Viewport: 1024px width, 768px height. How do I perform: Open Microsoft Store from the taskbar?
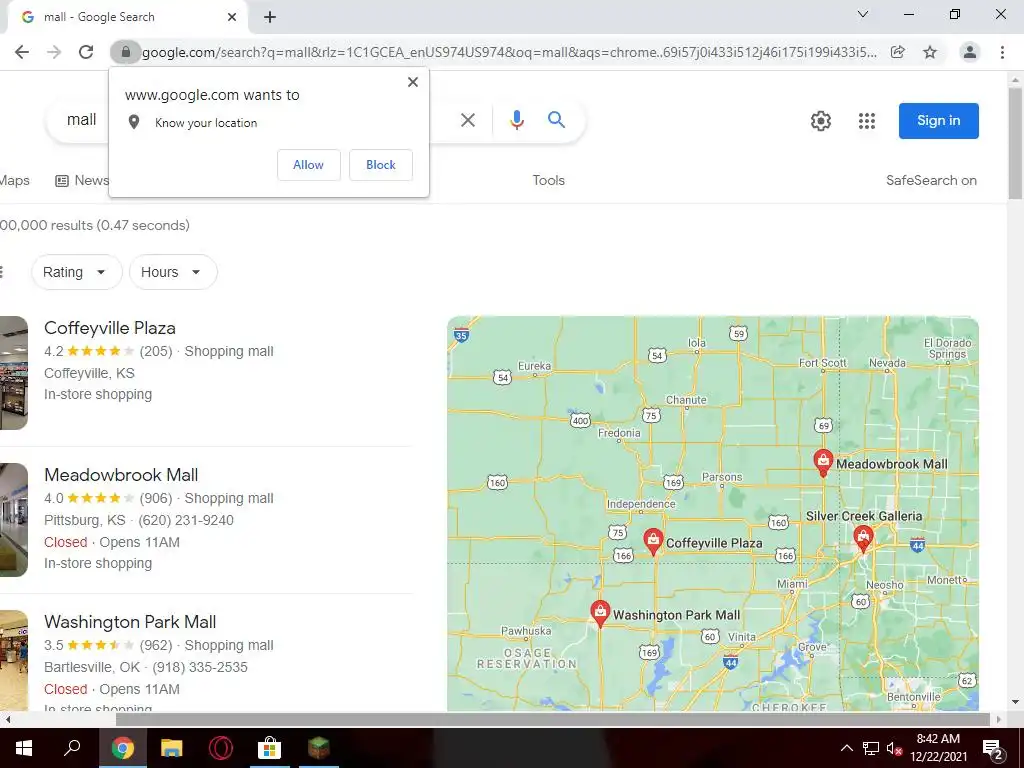(x=269, y=748)
